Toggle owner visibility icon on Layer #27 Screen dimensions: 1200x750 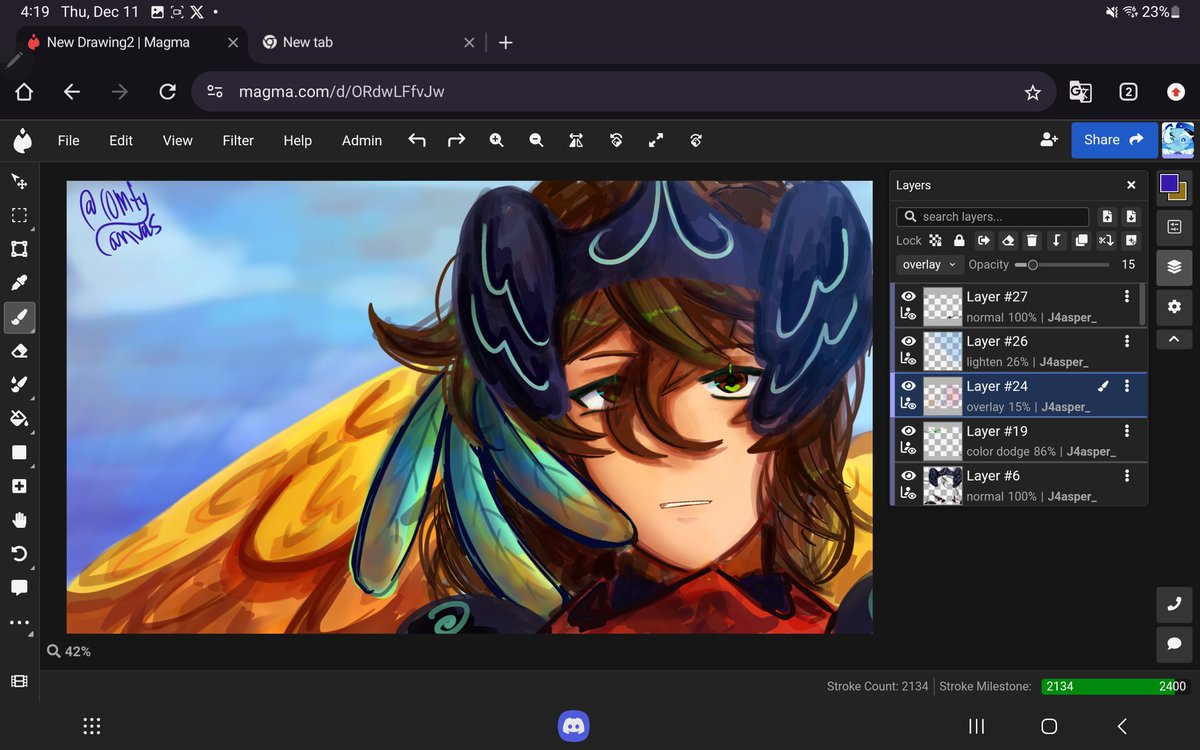(908, 315)
